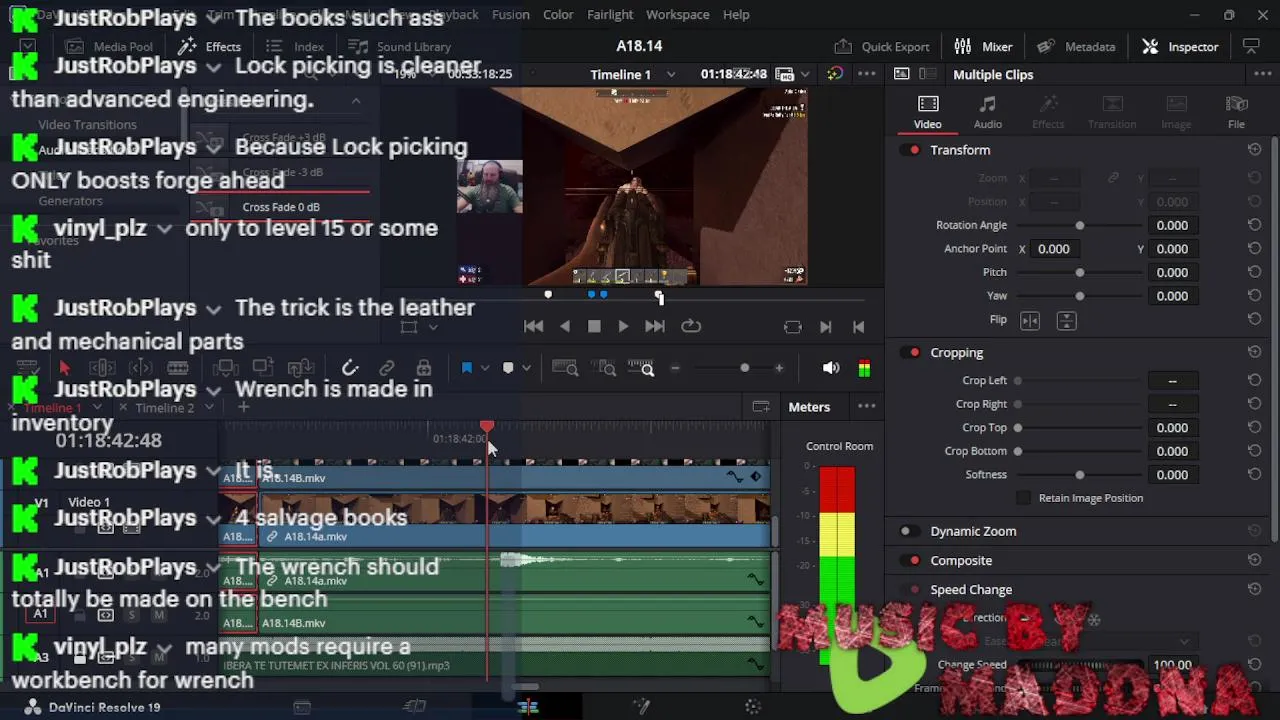Open the Color menu

[x=558, y=15]
